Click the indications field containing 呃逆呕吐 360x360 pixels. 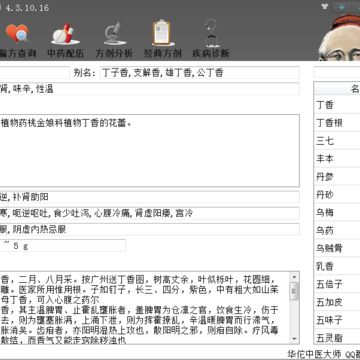click(150, 213)
